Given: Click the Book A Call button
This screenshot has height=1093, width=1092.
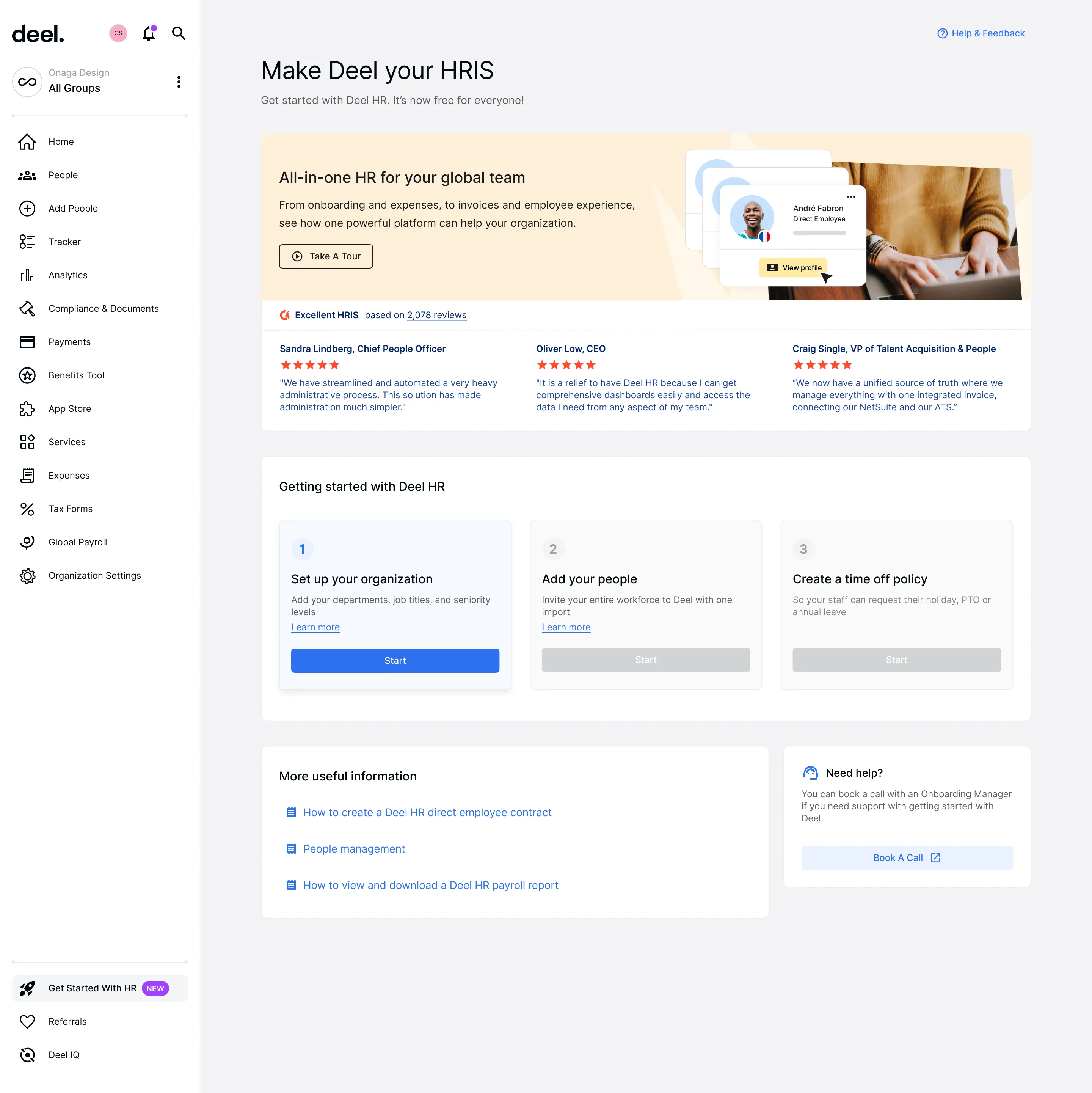Looking at the screenshot, I should click(x=907, y=858).
